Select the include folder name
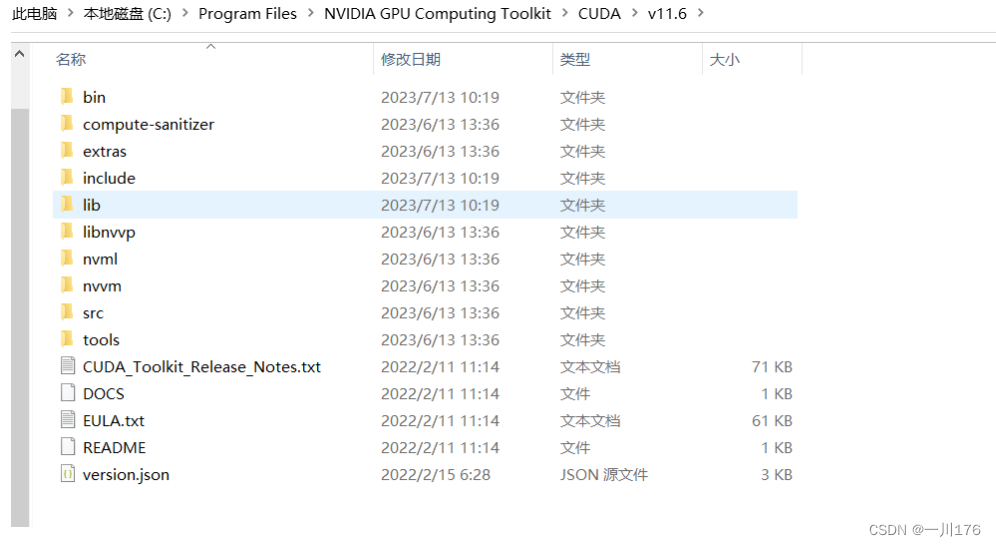Image resolution: width=996 pixels, height=546 pixels. [109, 178]
